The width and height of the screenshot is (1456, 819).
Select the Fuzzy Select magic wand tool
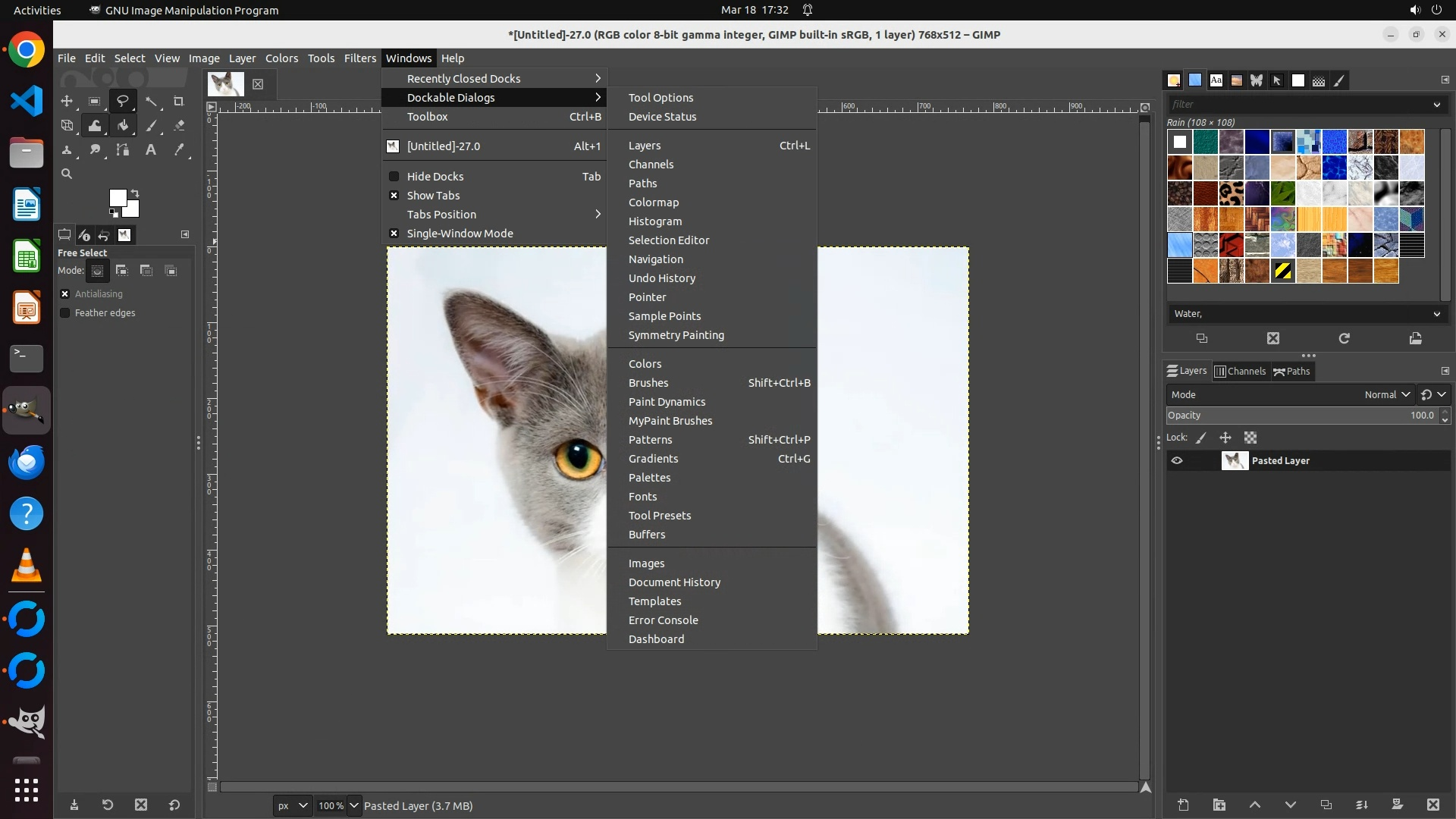coord(151,102)
